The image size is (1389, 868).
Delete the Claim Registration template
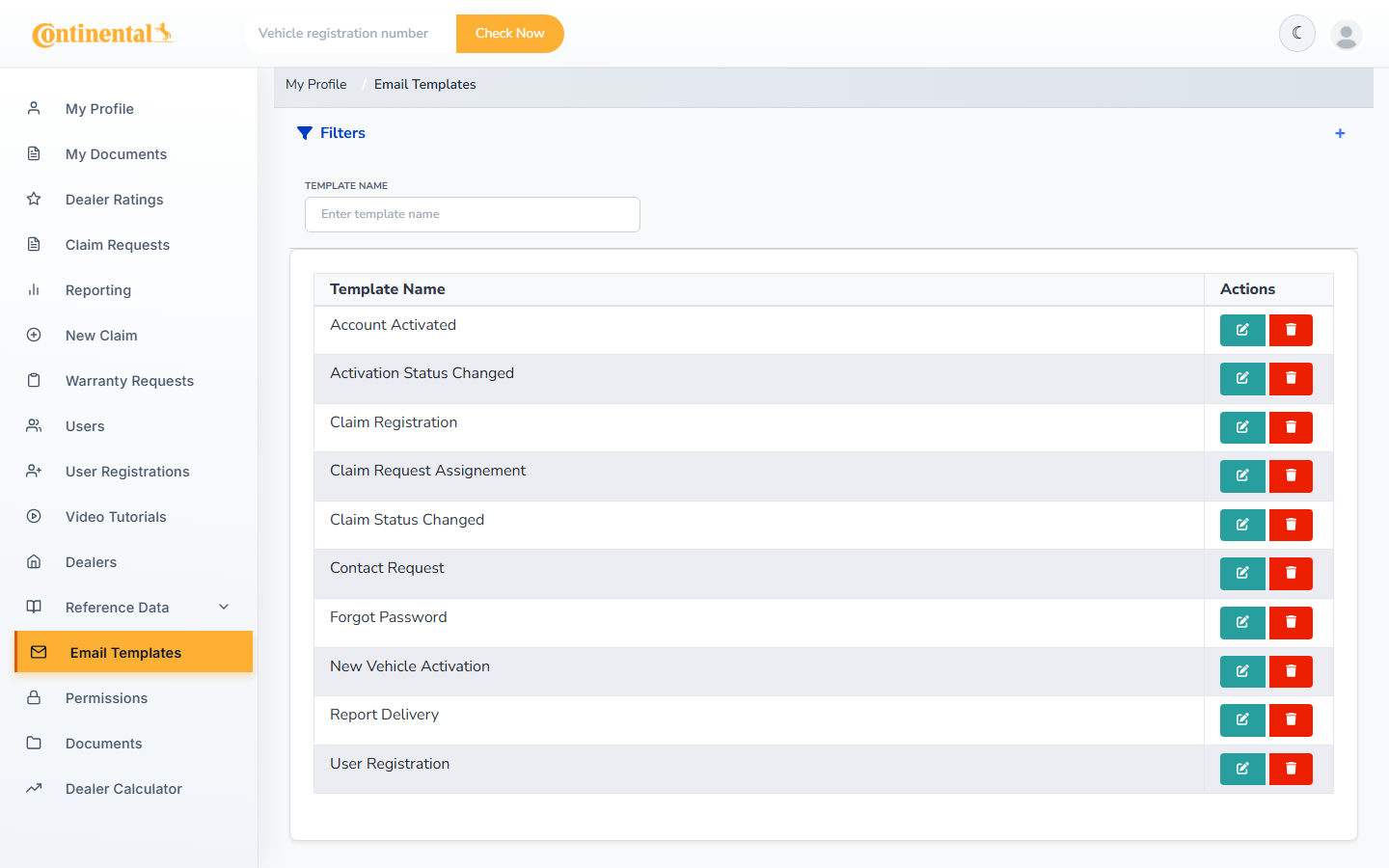(1291, 427)
